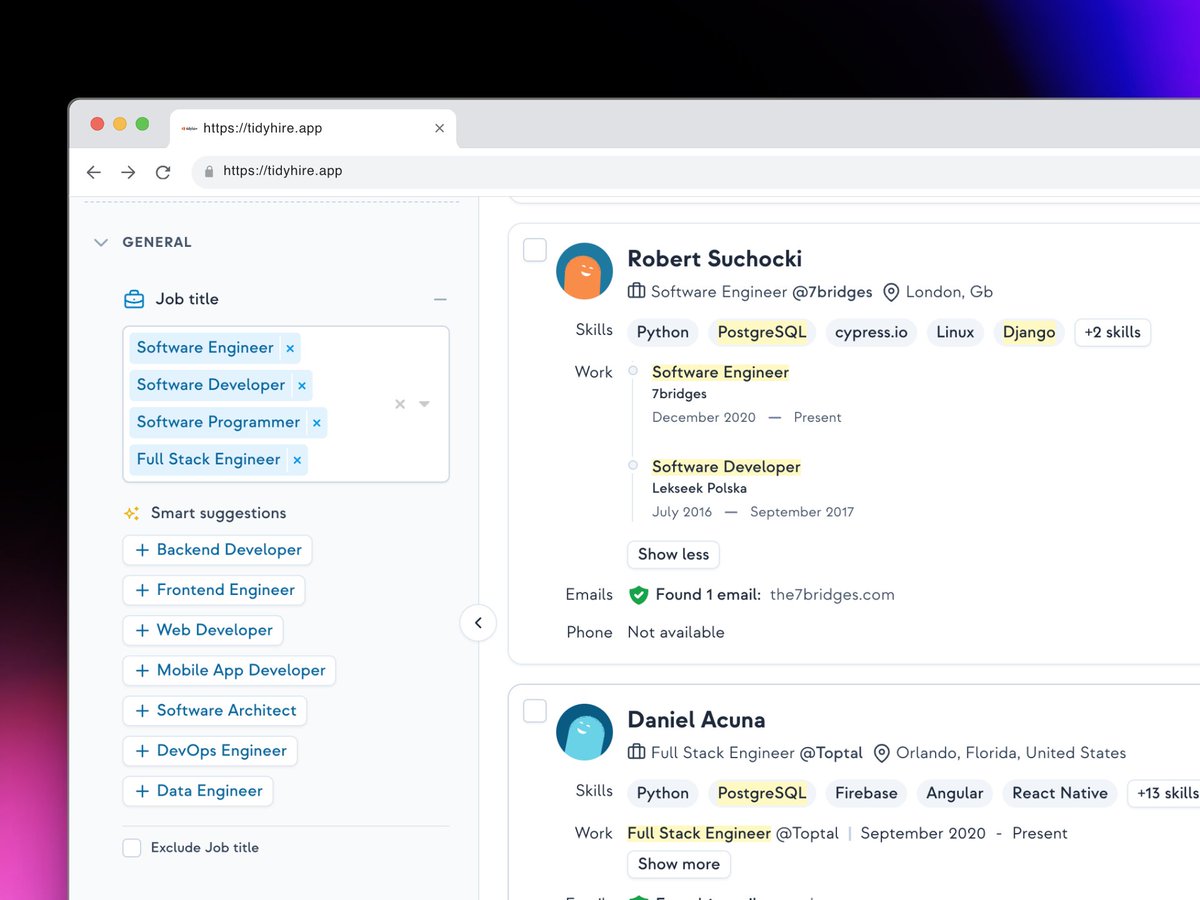Viewport: 1200px width, 900px height.
Task: Select Daniel Acuna's candidate checkbox
Action: tap(535, 710)
